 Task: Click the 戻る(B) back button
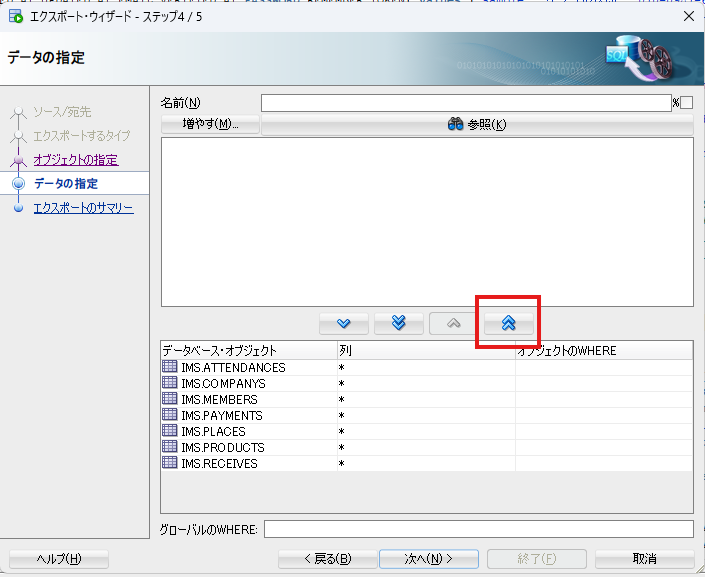(327, 559)
